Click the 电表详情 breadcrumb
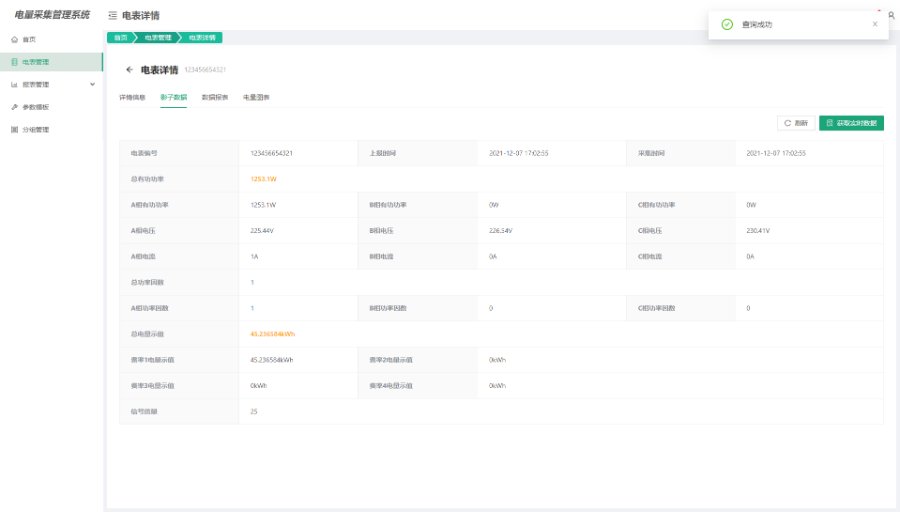The height and width of the screenshot is (512, 900). point(202,38)
